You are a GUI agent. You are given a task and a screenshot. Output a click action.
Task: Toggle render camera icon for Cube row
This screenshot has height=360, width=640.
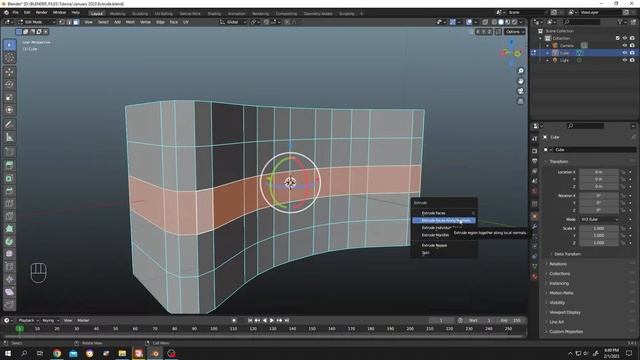632,53
